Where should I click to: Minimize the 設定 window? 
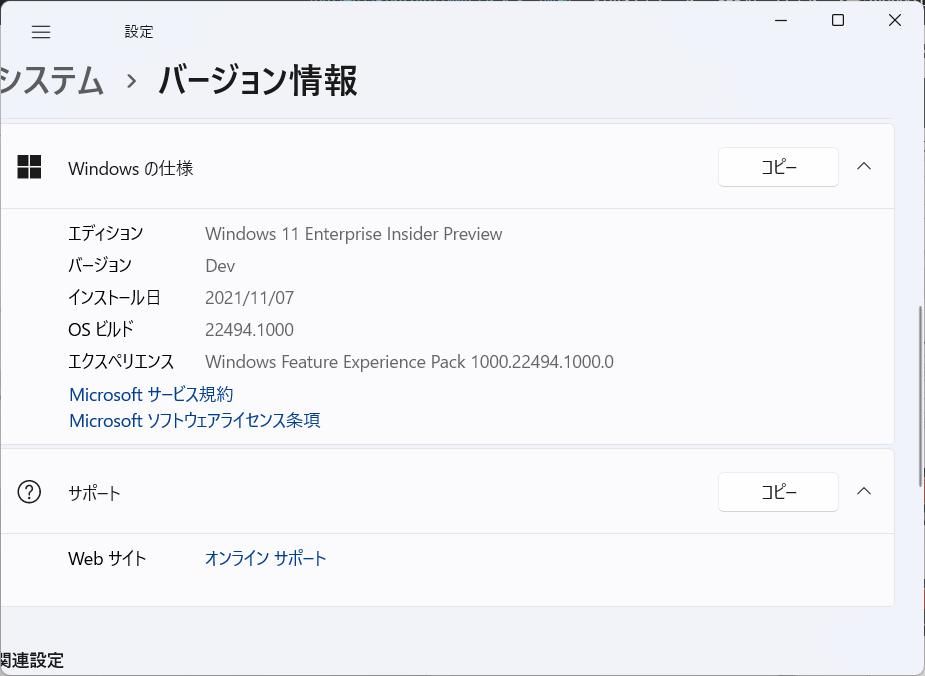[x=780, y=20]
